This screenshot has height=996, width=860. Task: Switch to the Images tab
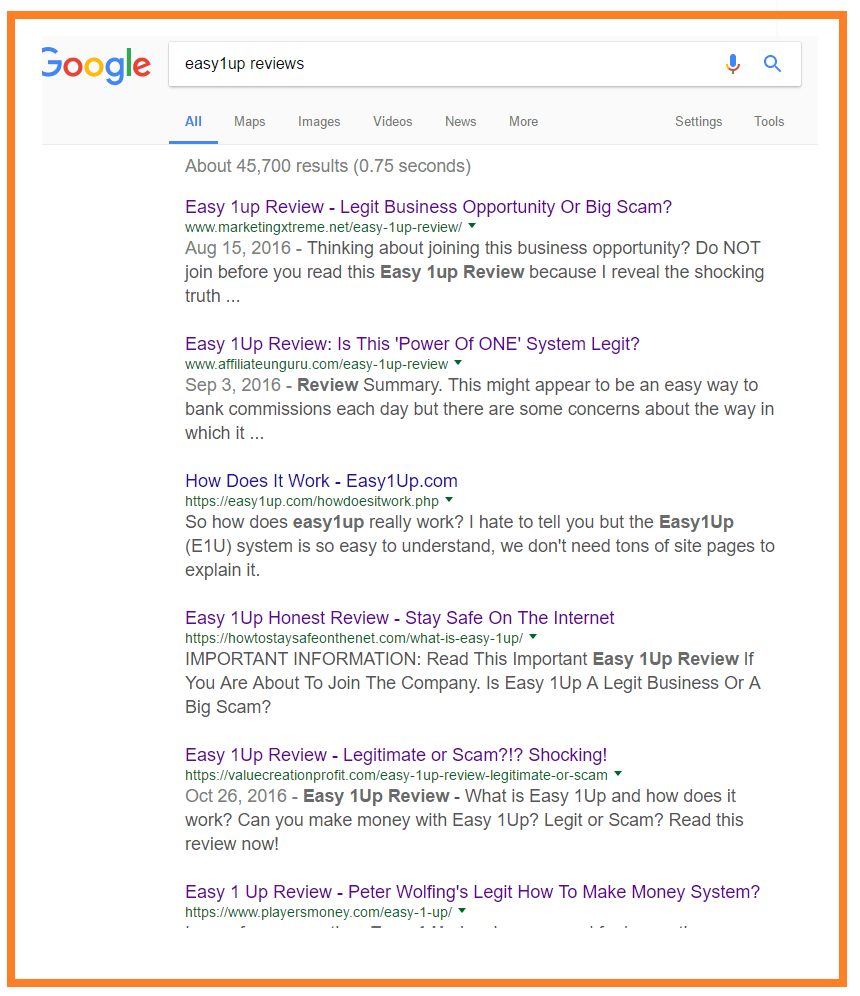(x=319, y=121)
